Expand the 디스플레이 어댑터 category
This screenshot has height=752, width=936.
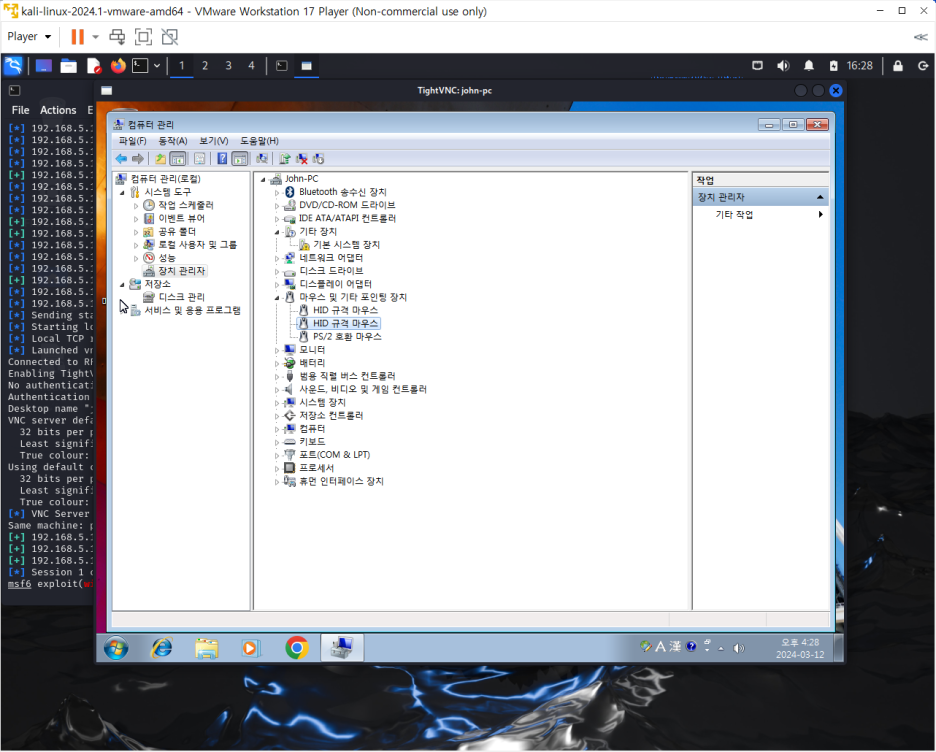[x=277, y=285]
